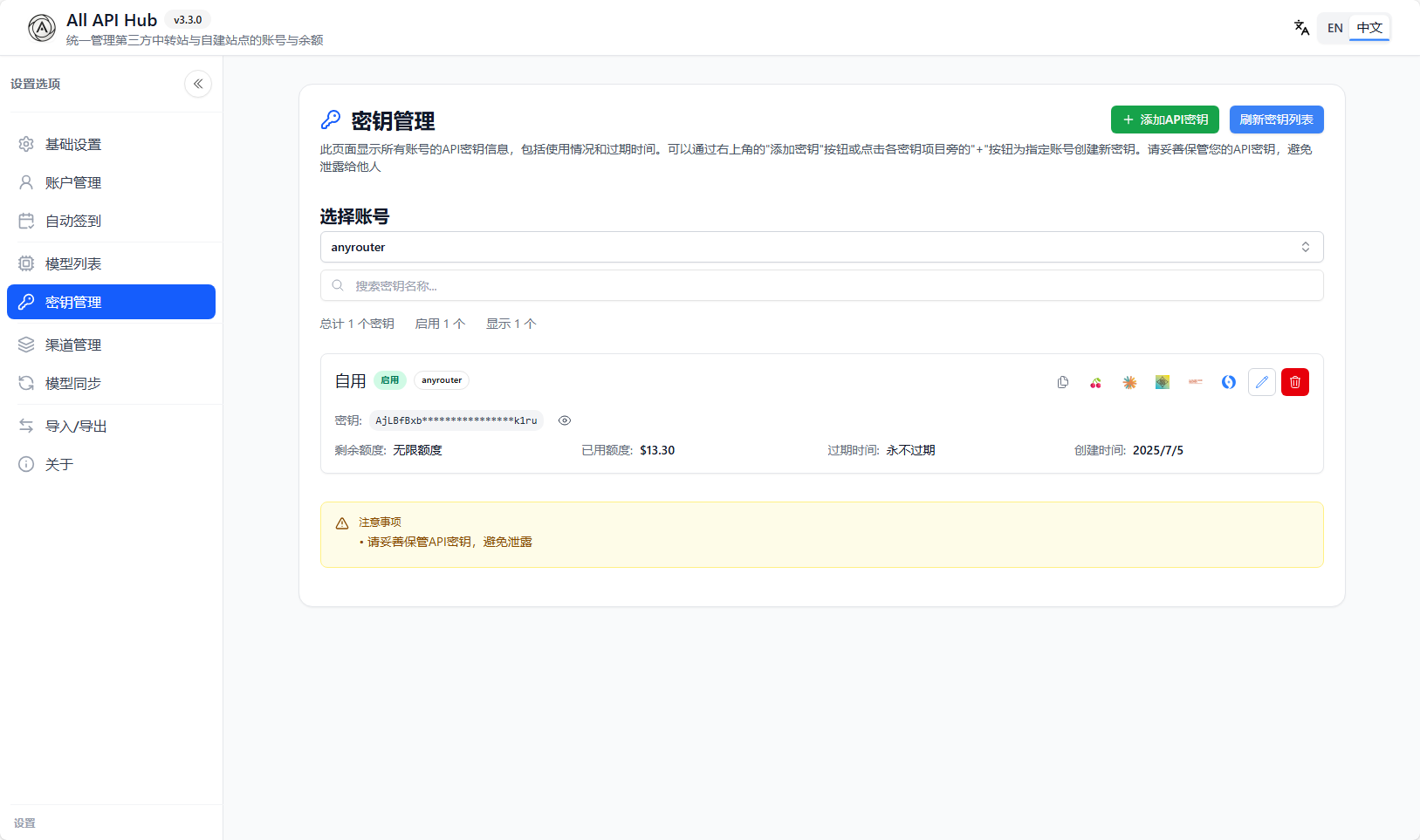Click the orange starburst export icon
Viewport: 1420px width, 840px height.
1129,382
